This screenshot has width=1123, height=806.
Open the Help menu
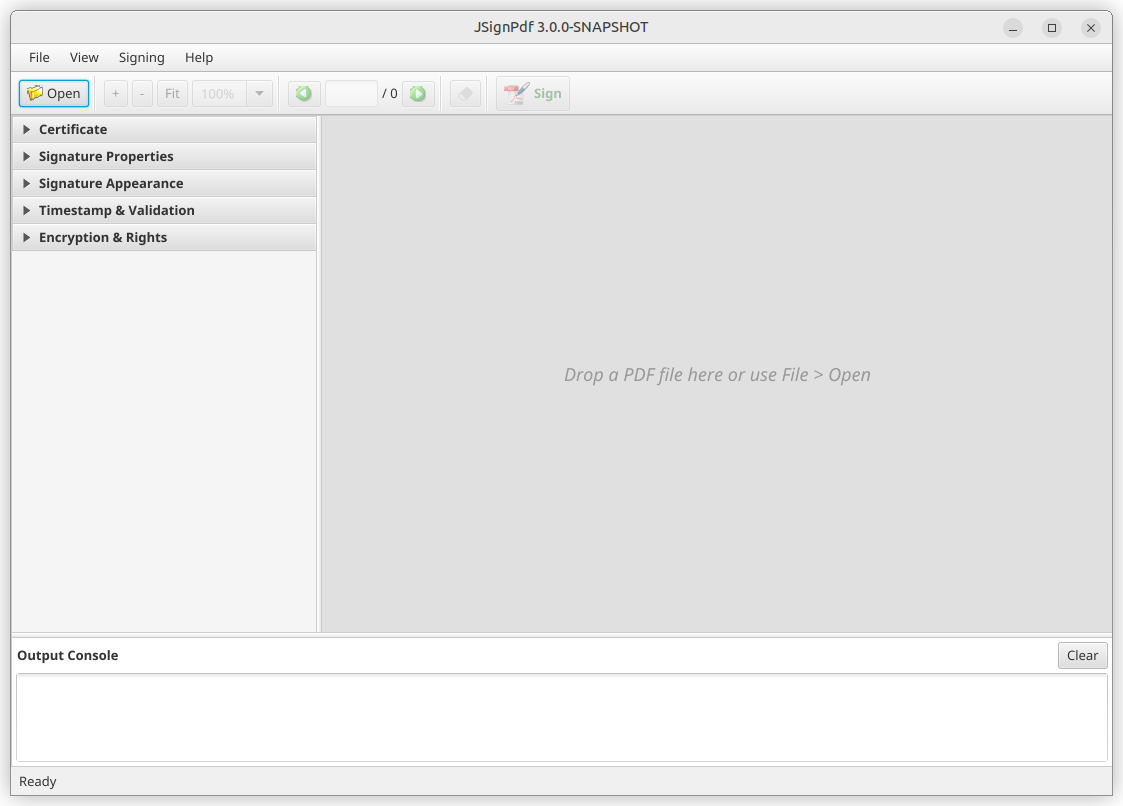point(198,57)
